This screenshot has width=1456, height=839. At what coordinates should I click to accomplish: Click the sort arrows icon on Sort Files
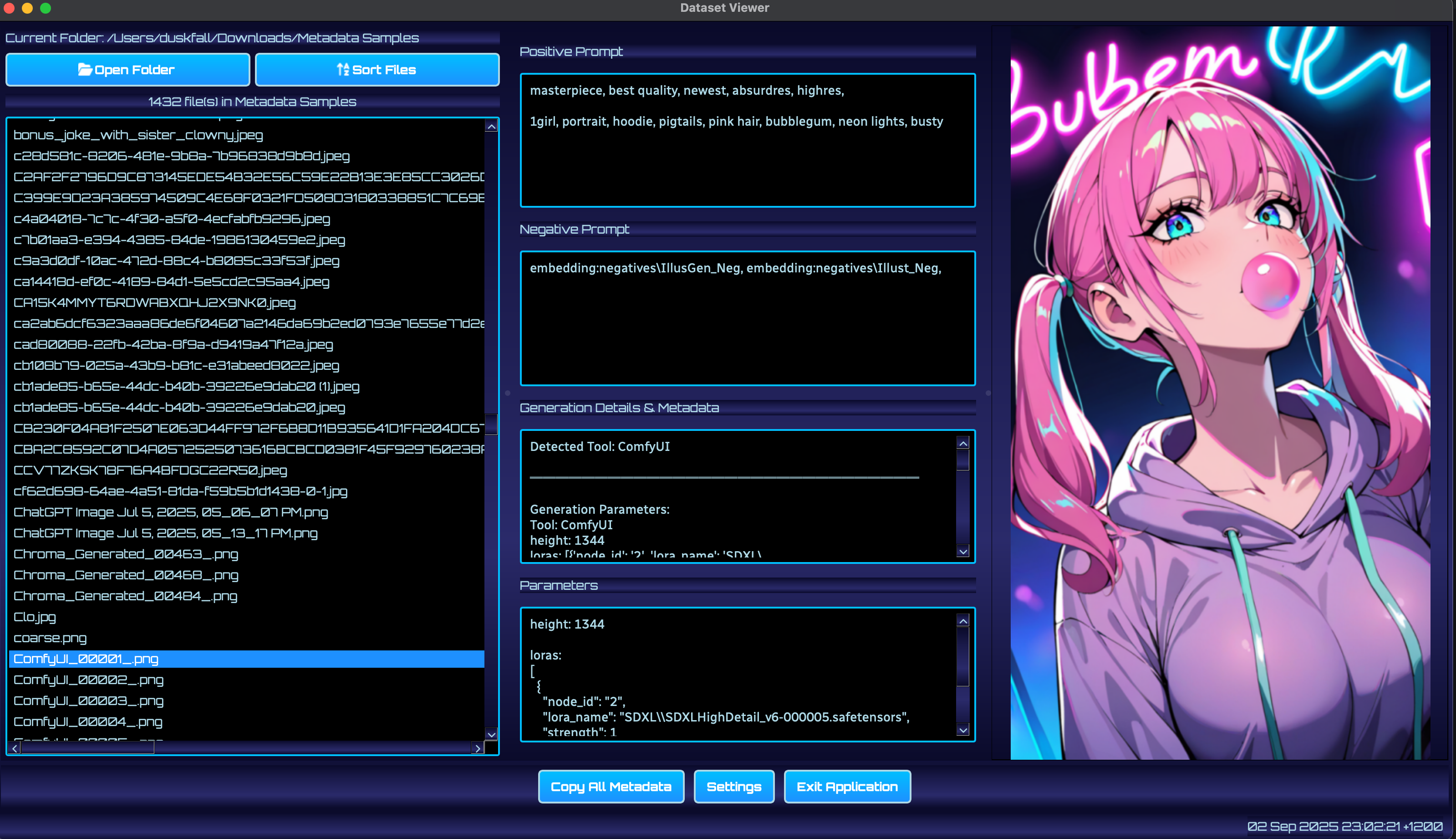pos(343,70)
